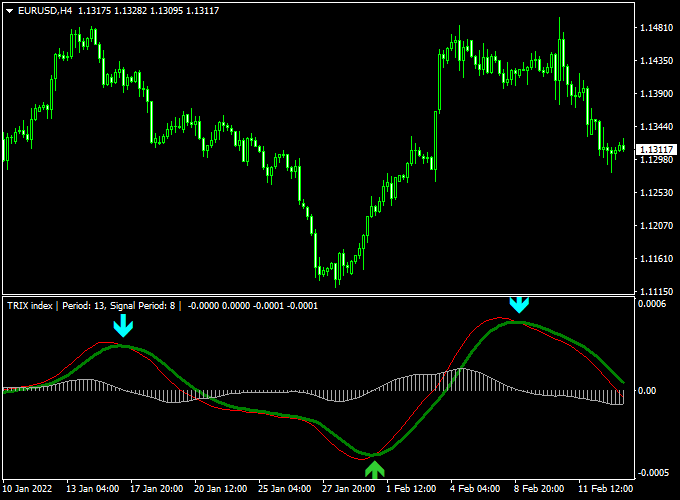Click the 10 Jan 2022 time label
Image resolution: width=680 pixels, height=500 pixels.
point(27,489)
